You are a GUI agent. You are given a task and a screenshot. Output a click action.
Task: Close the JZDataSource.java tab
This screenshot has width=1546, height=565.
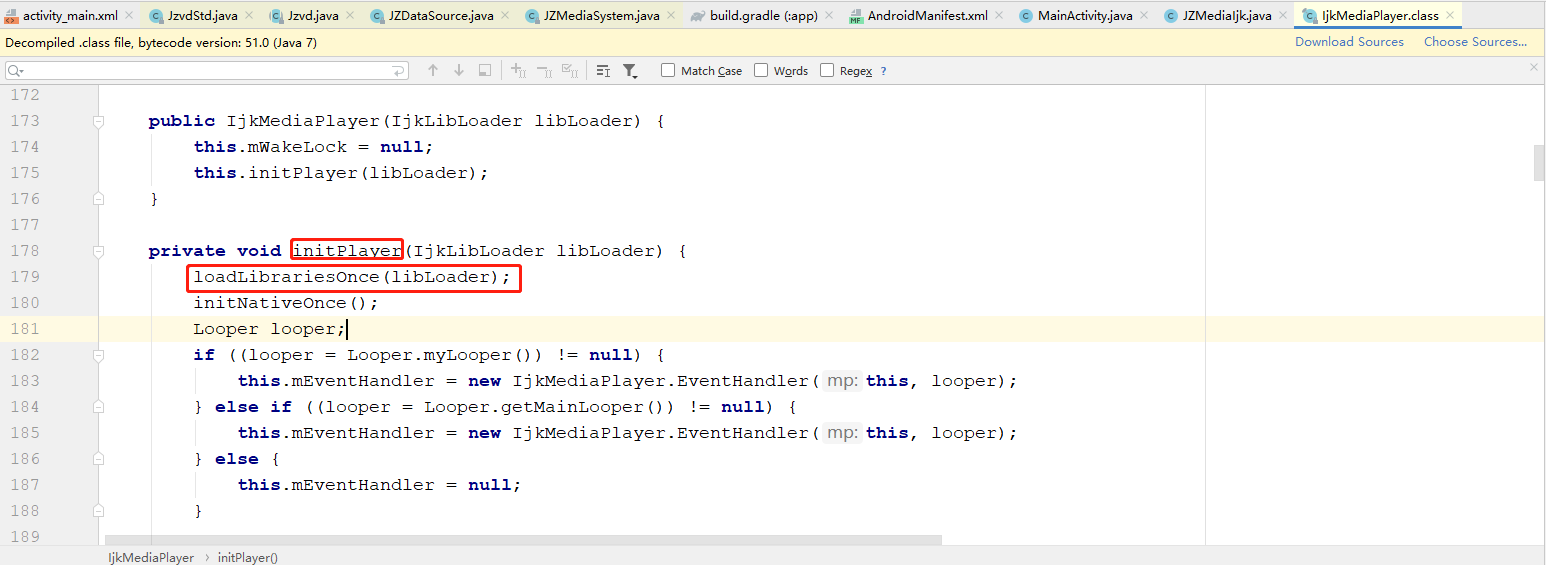[x=505, y=16]
